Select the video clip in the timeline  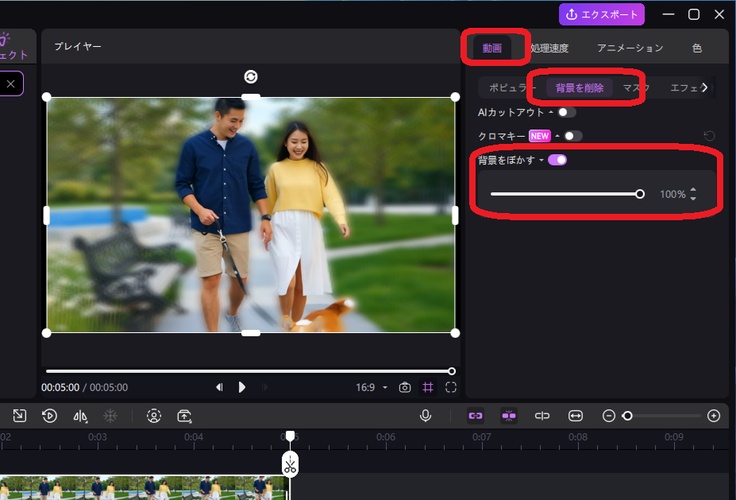(x=144, y=488)
